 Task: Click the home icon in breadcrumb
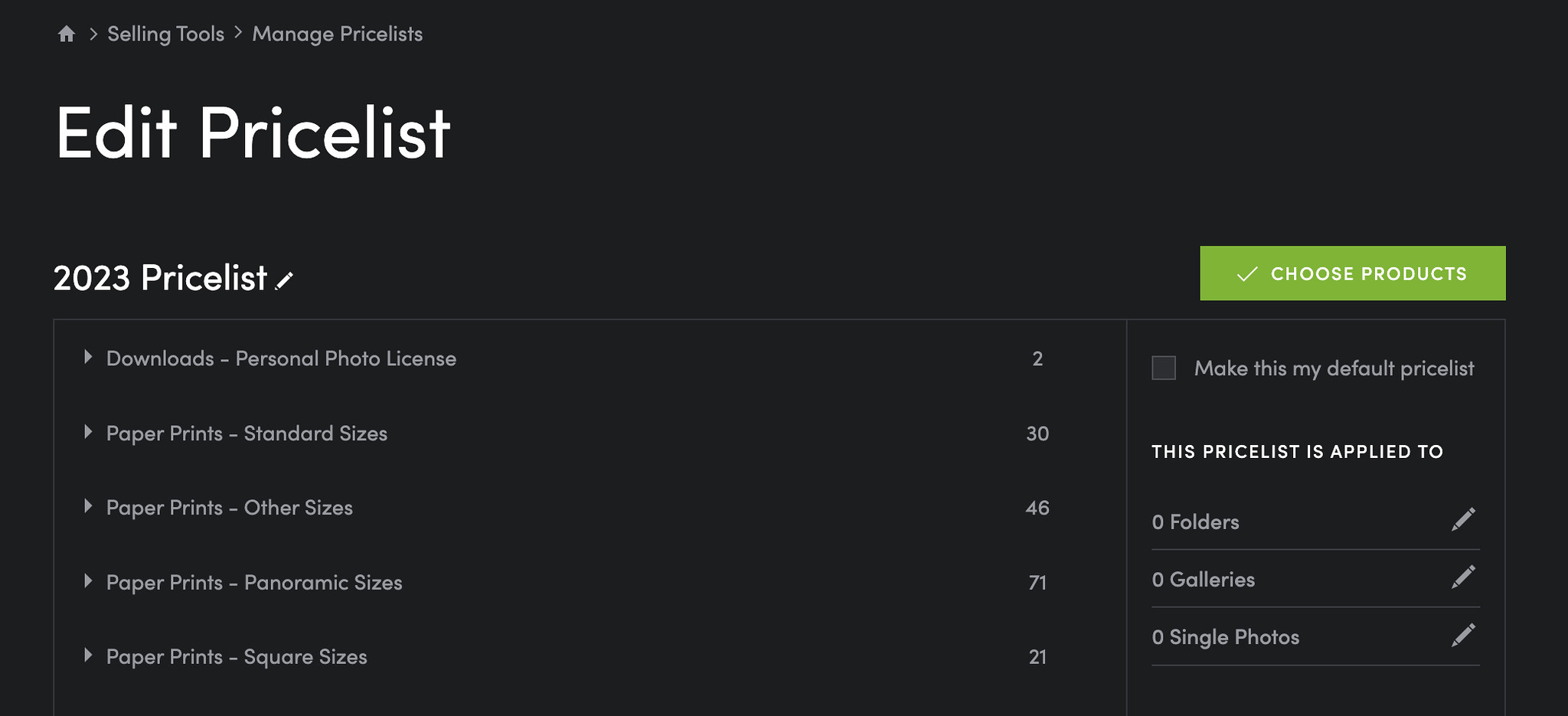click(x=67, y=34)
